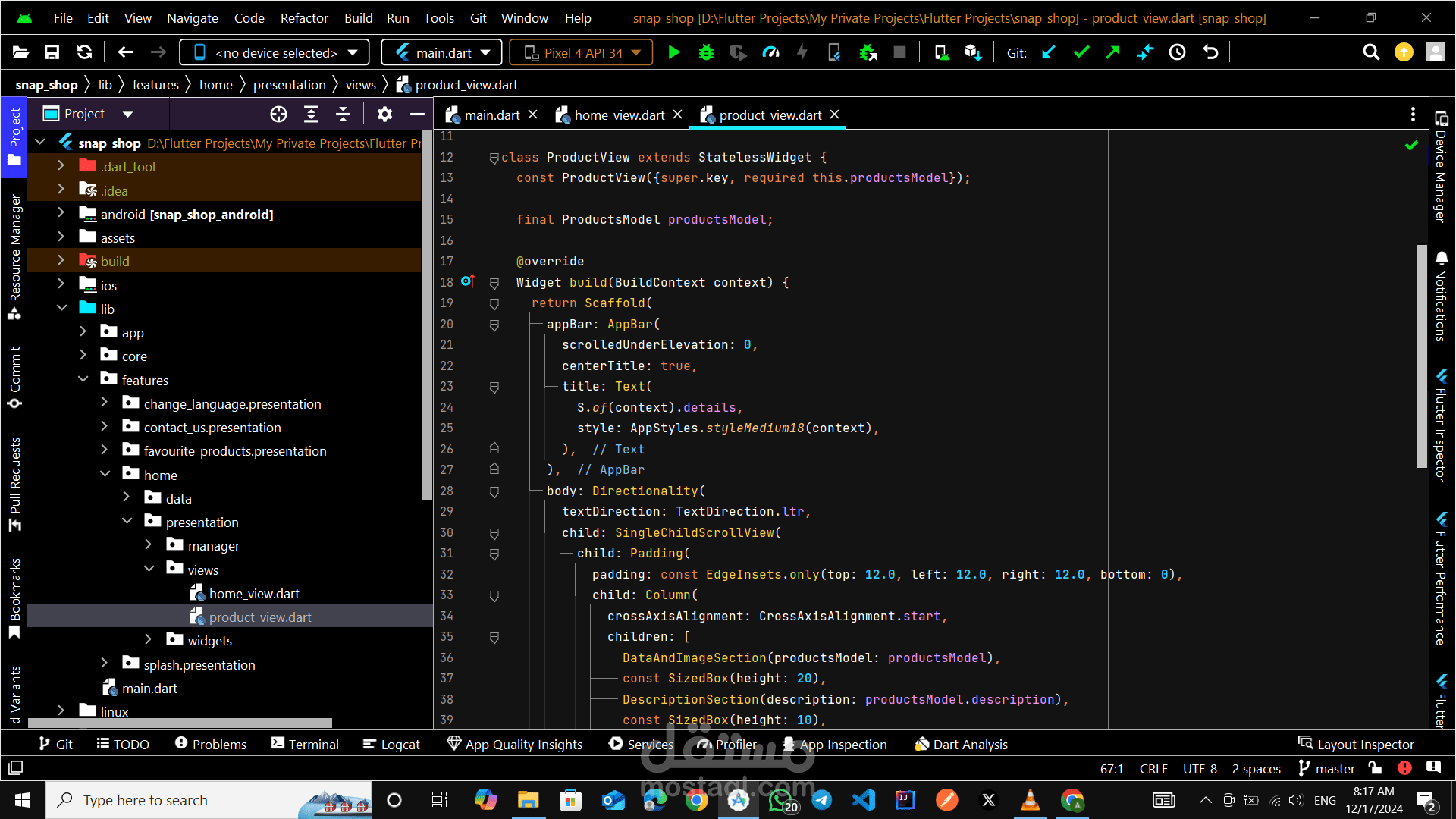The image size is (1456, 819).
Task: Click the master git branch widget
Action: click(1326, 768)
